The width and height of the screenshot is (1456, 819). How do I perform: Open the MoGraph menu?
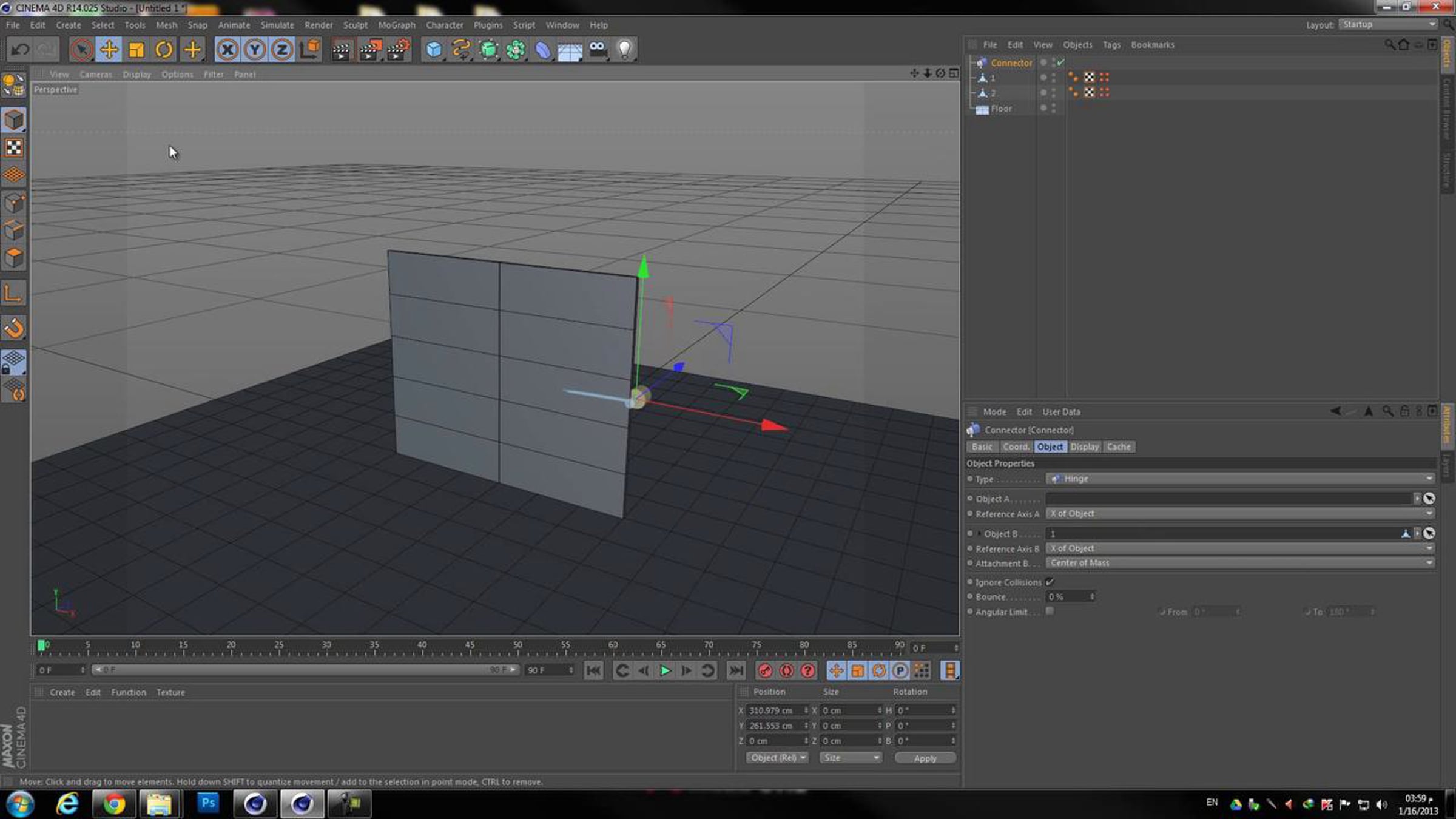(x=397, y=25)
